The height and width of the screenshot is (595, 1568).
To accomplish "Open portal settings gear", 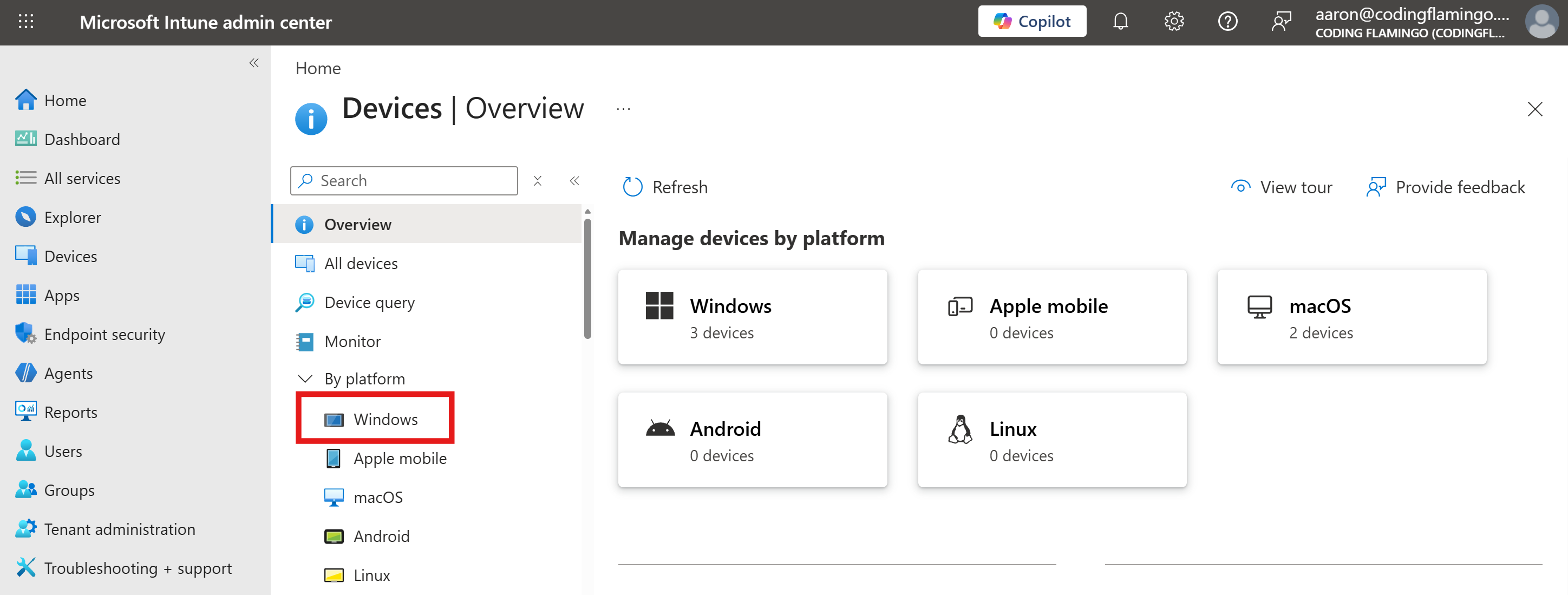I will (x=1174, y=22).
